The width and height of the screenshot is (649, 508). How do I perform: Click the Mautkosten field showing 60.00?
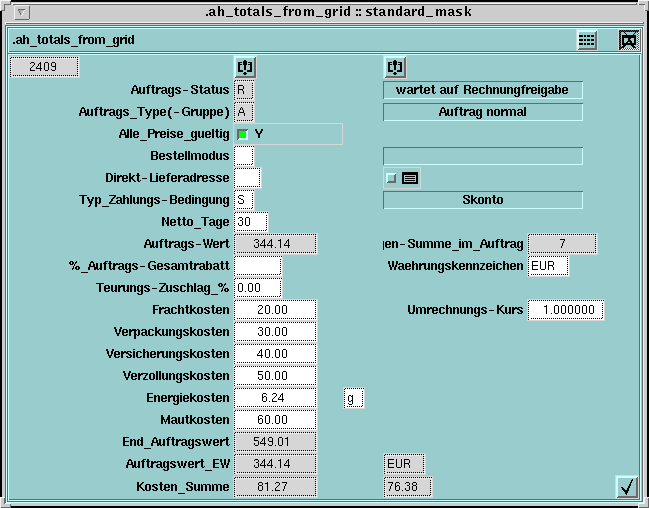[x=275, y=420]
